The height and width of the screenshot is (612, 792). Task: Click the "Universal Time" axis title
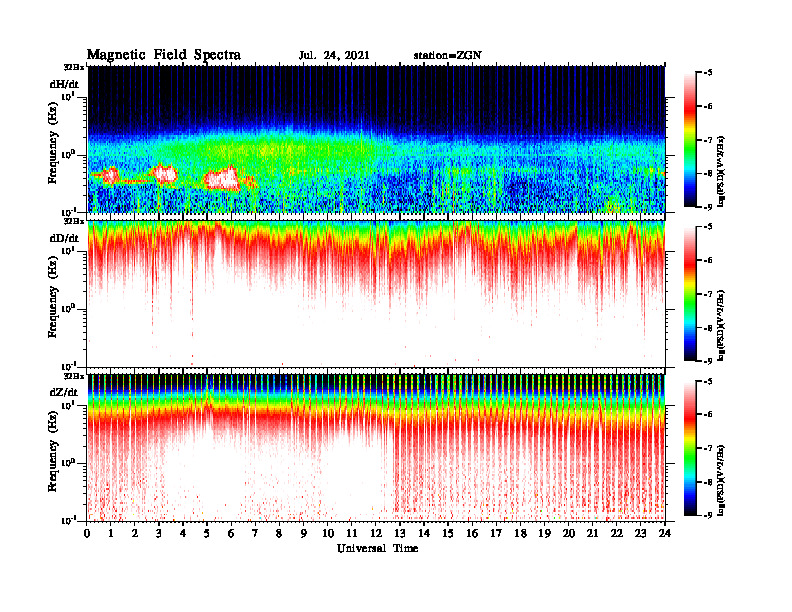click(x=377, y=548)
